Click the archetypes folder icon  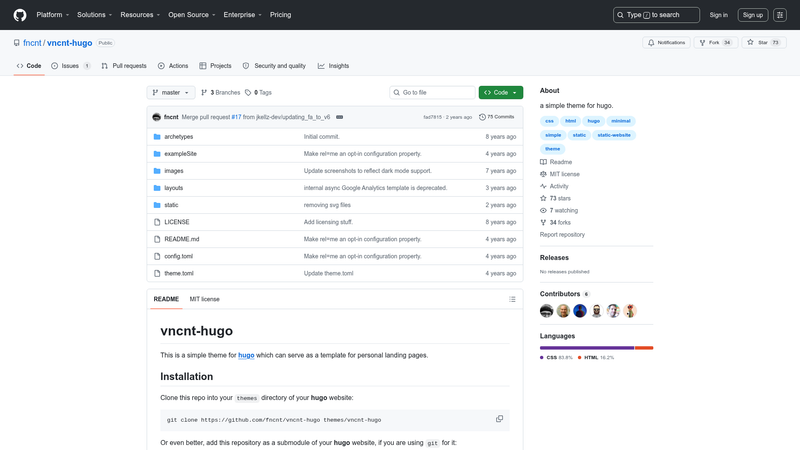point(157,137)
